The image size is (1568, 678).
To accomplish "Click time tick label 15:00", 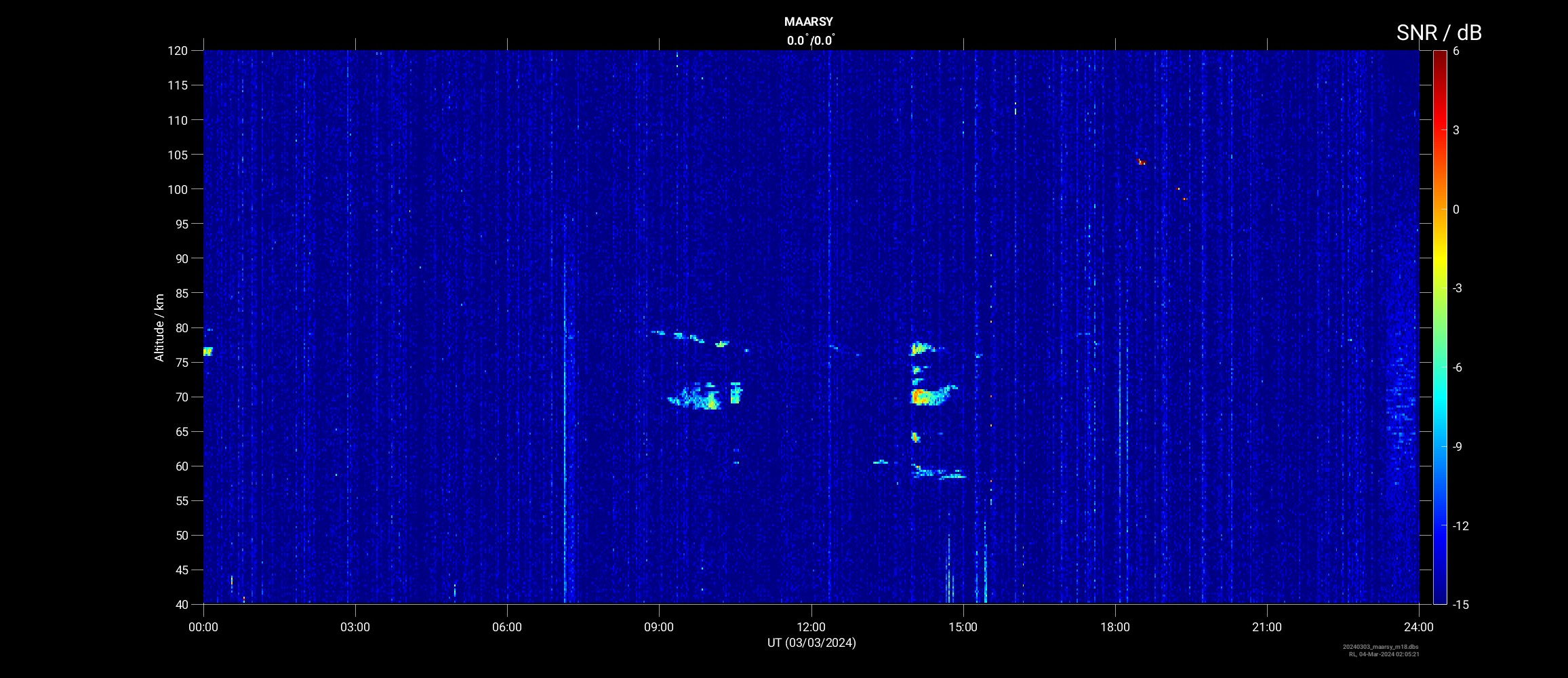I will [963, 627].
